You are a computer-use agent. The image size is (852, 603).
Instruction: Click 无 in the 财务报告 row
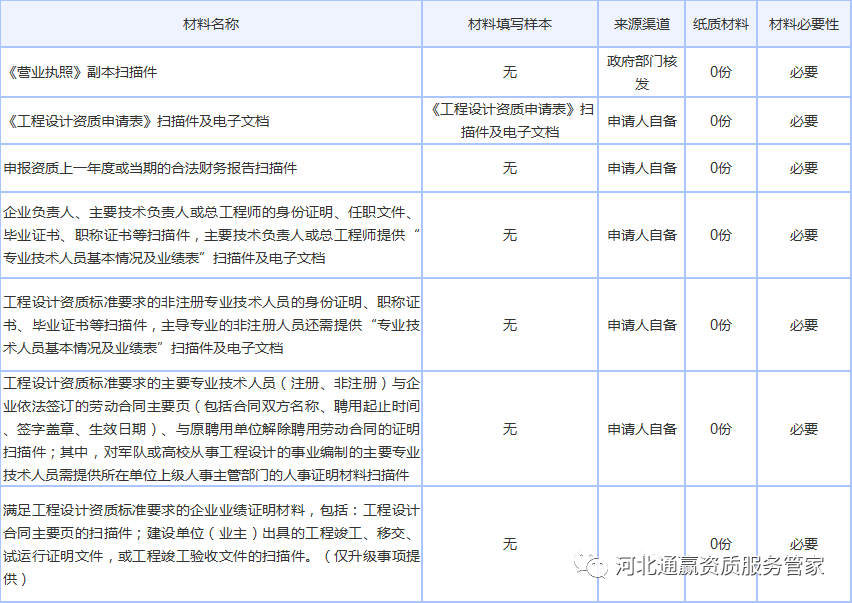510,168
